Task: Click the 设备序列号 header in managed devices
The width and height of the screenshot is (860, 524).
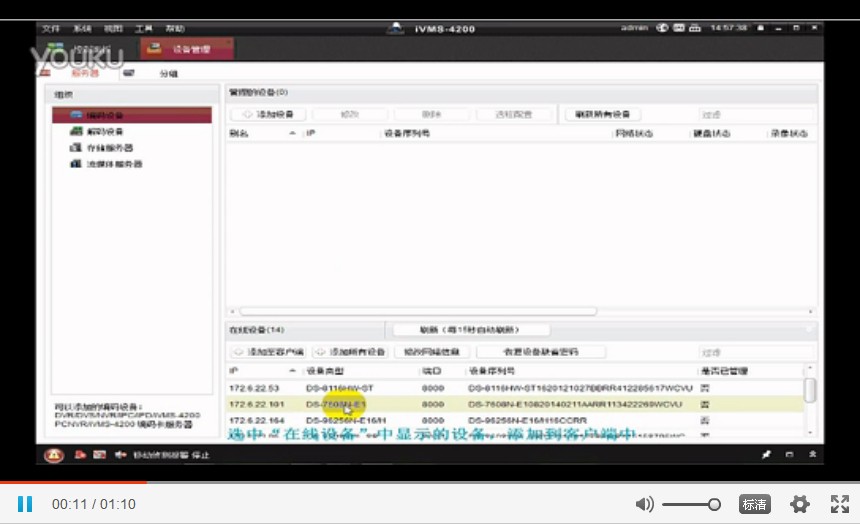Action: coord(407,133)
